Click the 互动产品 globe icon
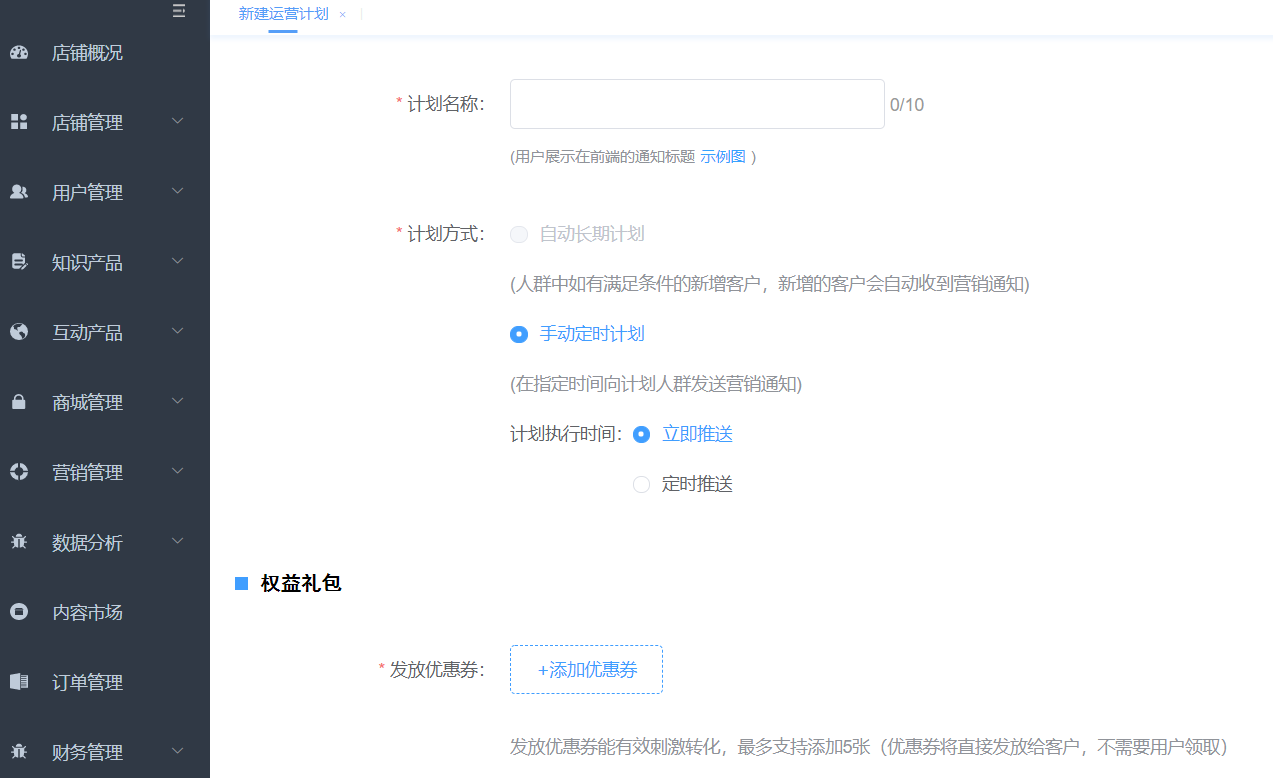This screenshot has height=778, width=1273. coord(19,332)
